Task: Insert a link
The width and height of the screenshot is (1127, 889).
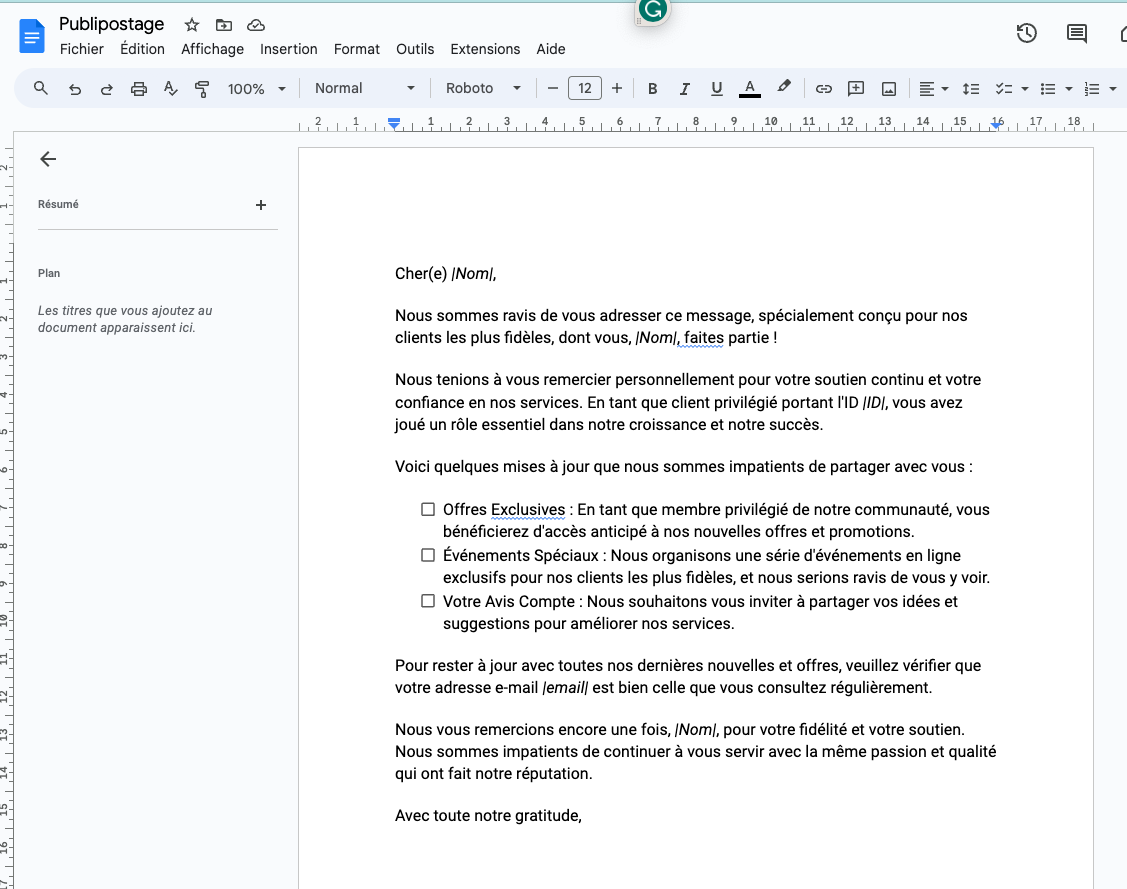Action: (x=824, y=89)
